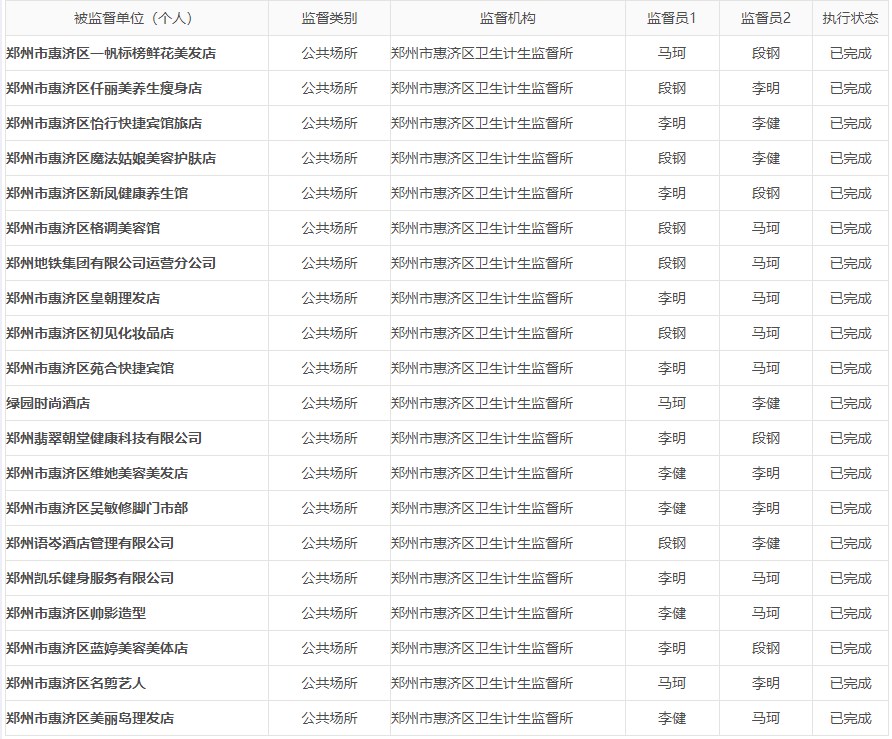Click 段钢 in the 语岑酒店管理 row
The width and height of the screenshot is (892, 739).
click(x=672, y=543)
